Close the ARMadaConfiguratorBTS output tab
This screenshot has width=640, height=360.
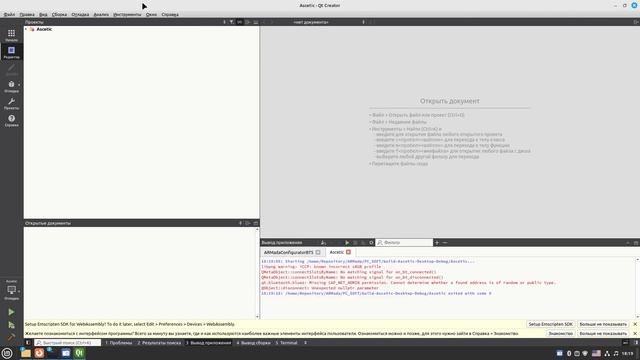click(318, 252)
